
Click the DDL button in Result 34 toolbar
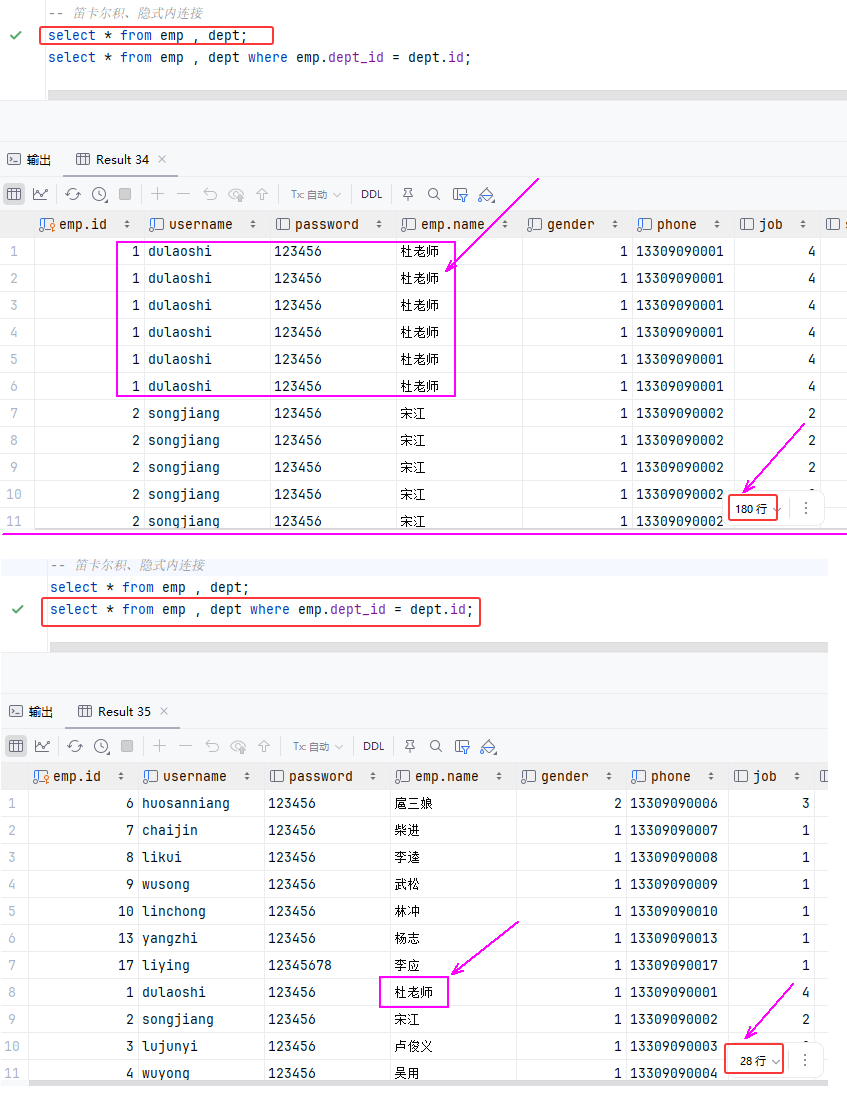pyautogui.click(x=371, y=194)
